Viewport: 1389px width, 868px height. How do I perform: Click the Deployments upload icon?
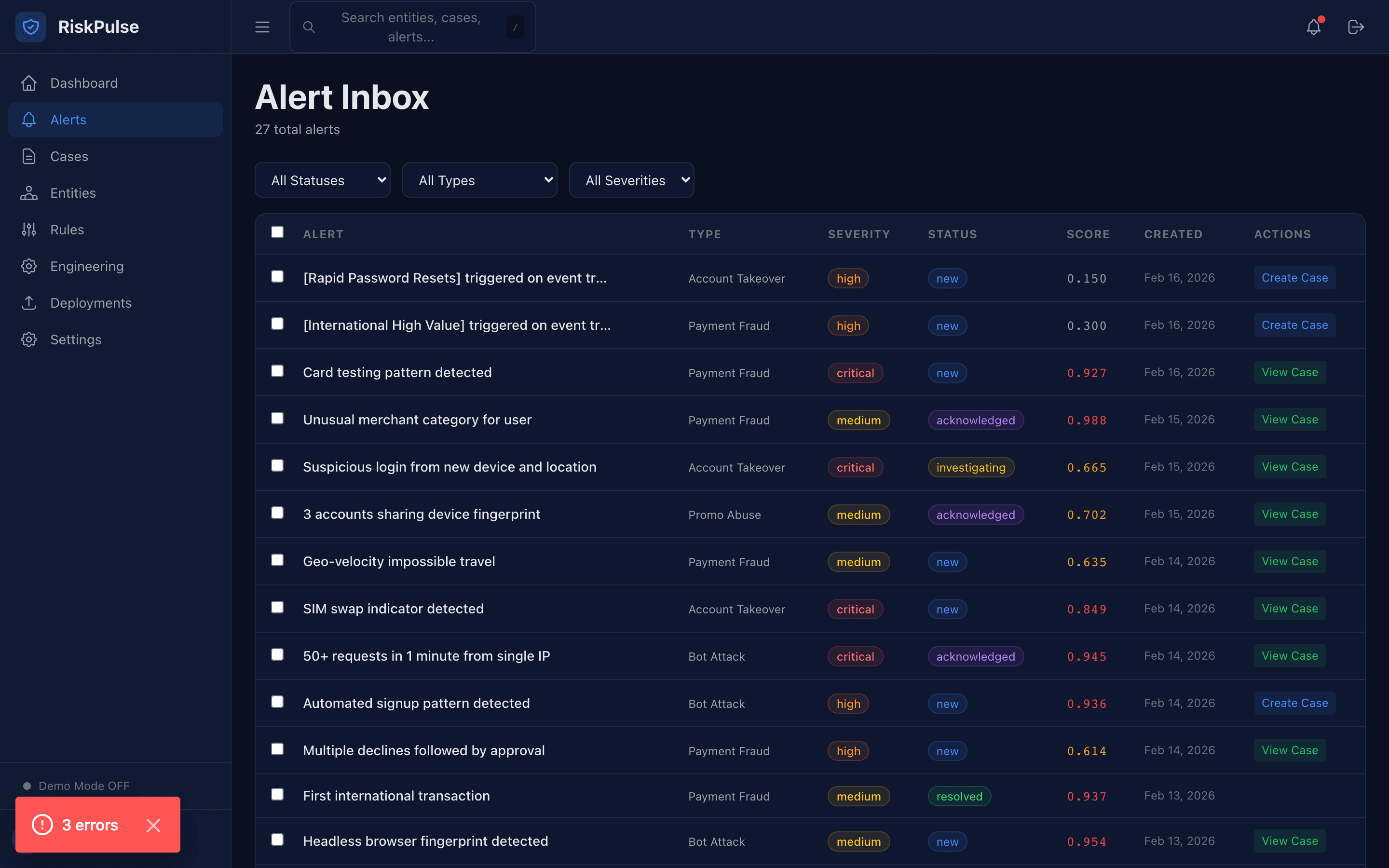(29, 302)
